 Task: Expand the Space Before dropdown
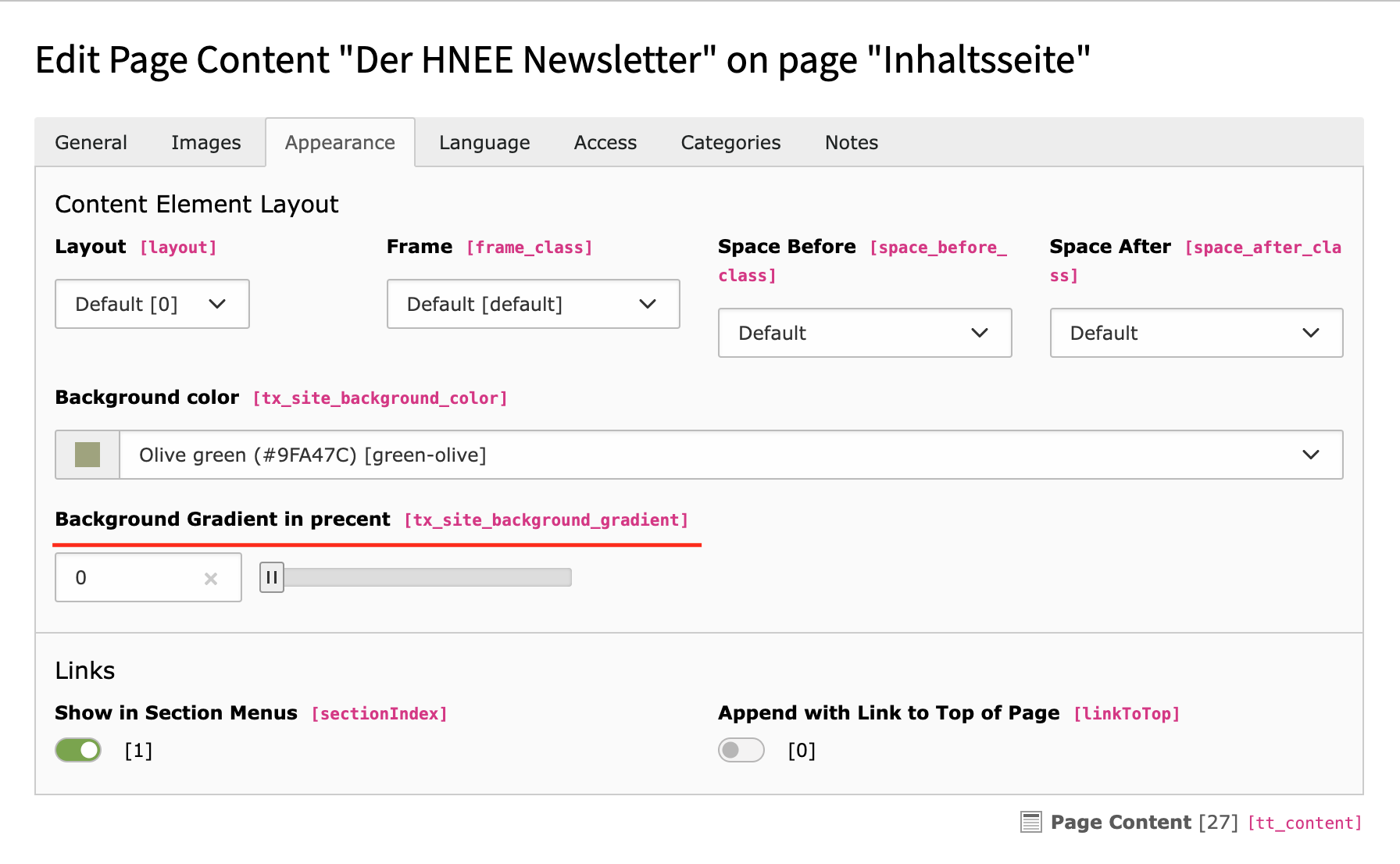click(x=864, y=333)
